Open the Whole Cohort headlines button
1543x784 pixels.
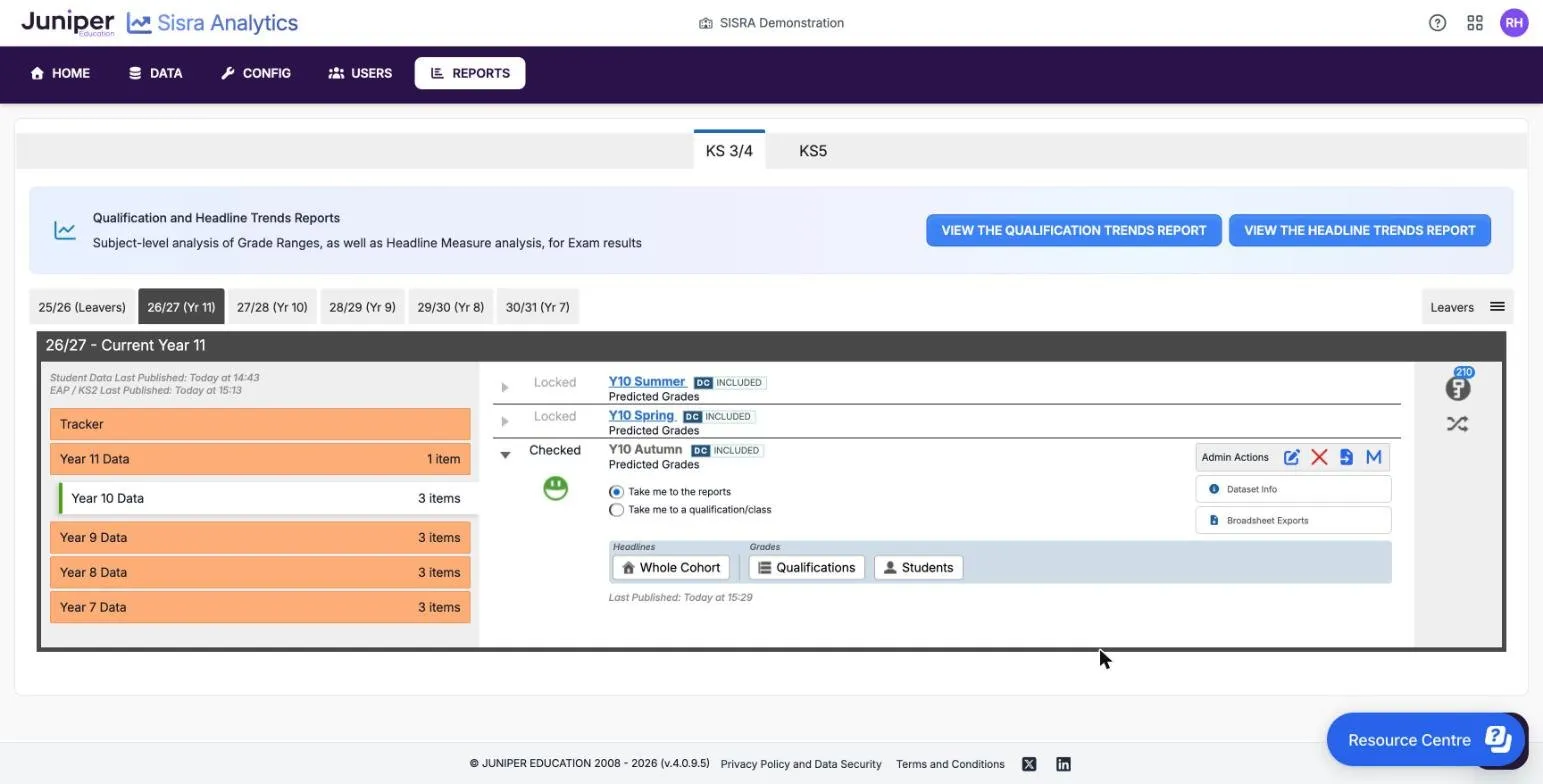670,568
